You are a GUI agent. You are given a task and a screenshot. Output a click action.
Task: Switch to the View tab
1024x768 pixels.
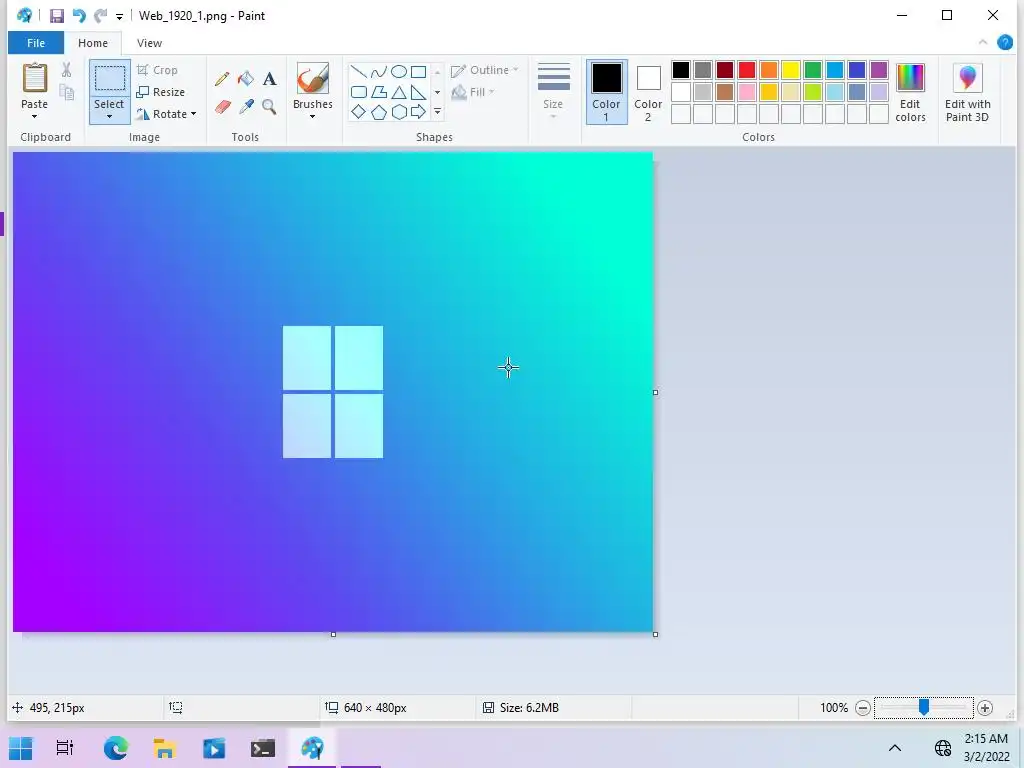(150, 43)
